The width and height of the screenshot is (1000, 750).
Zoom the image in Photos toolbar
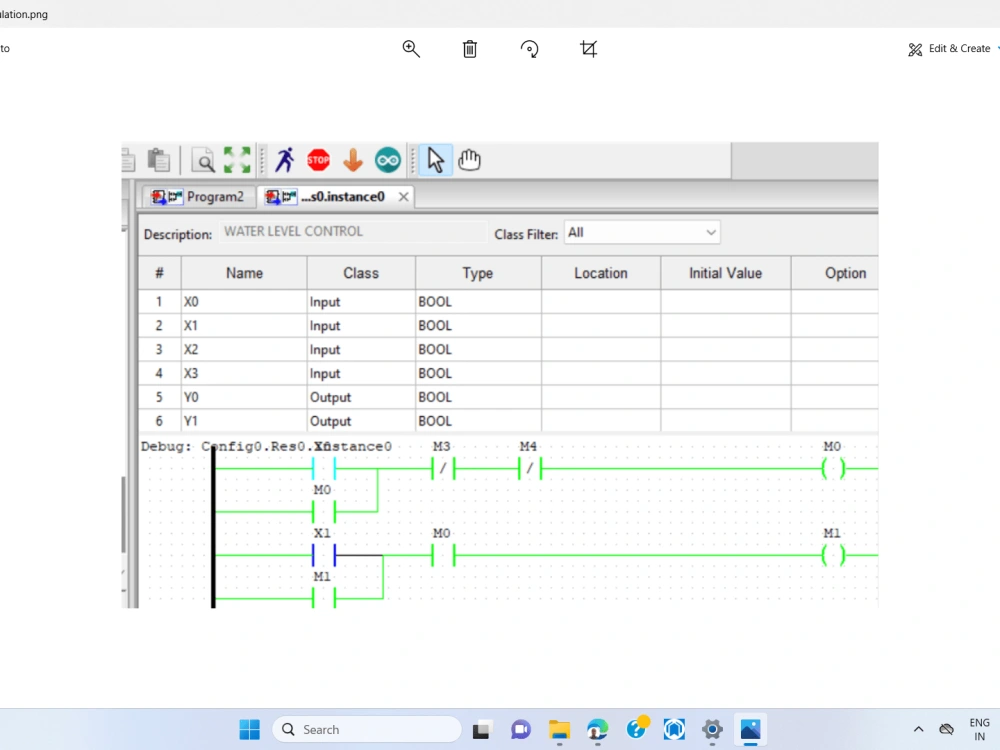click(411, 48)
